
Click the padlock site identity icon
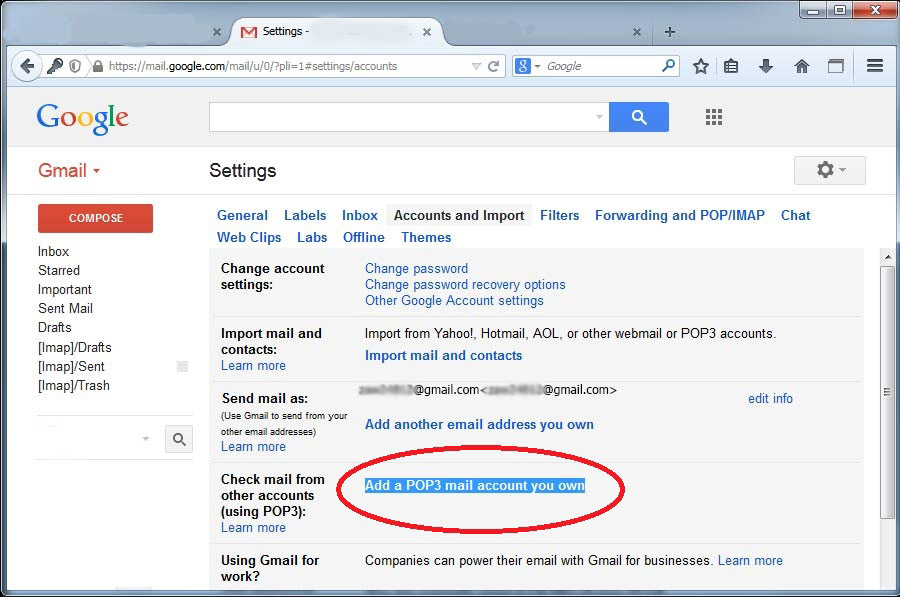(x=98, y=67)
